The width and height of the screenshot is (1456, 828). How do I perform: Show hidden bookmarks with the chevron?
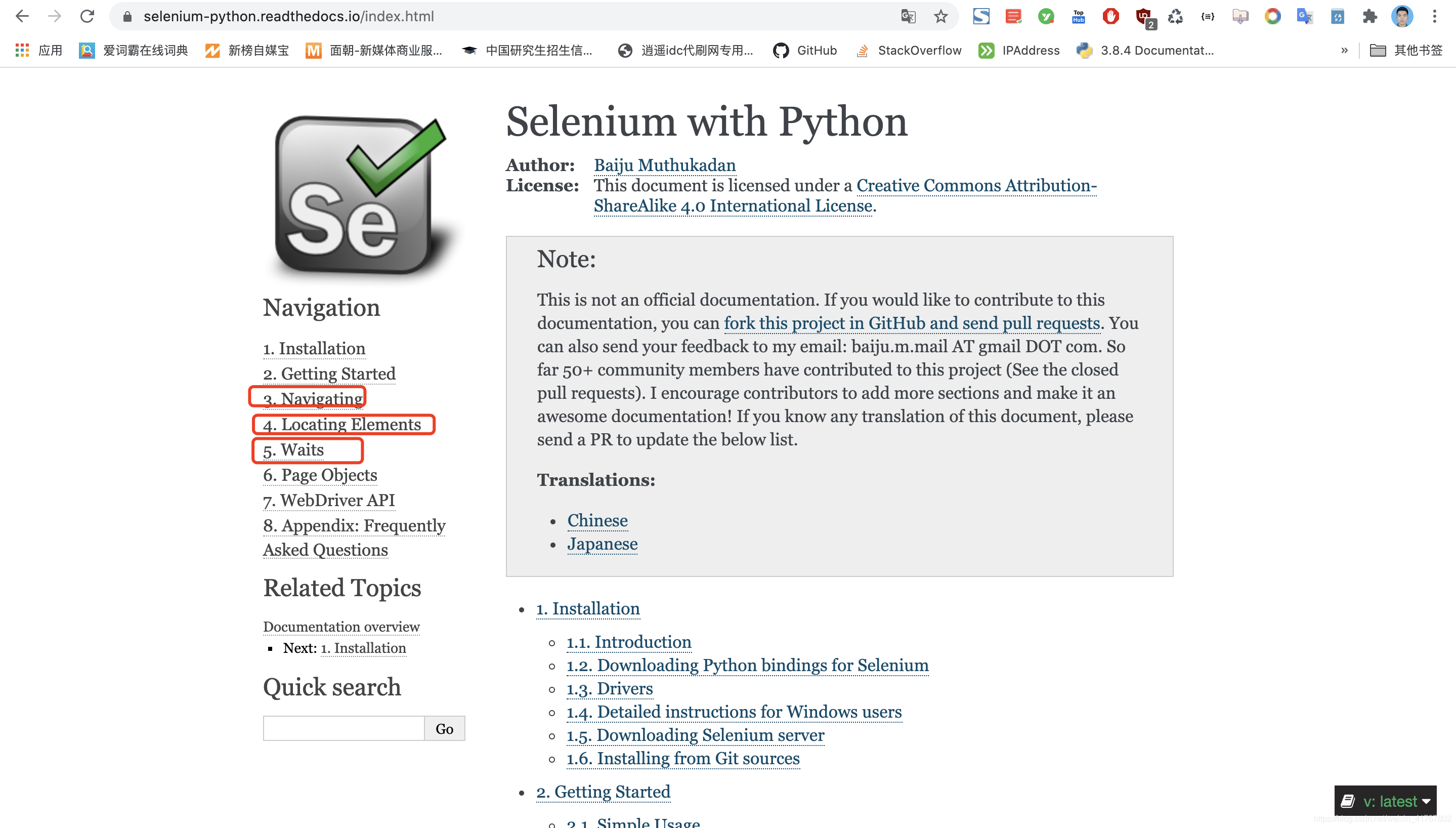click(1344, 51)
